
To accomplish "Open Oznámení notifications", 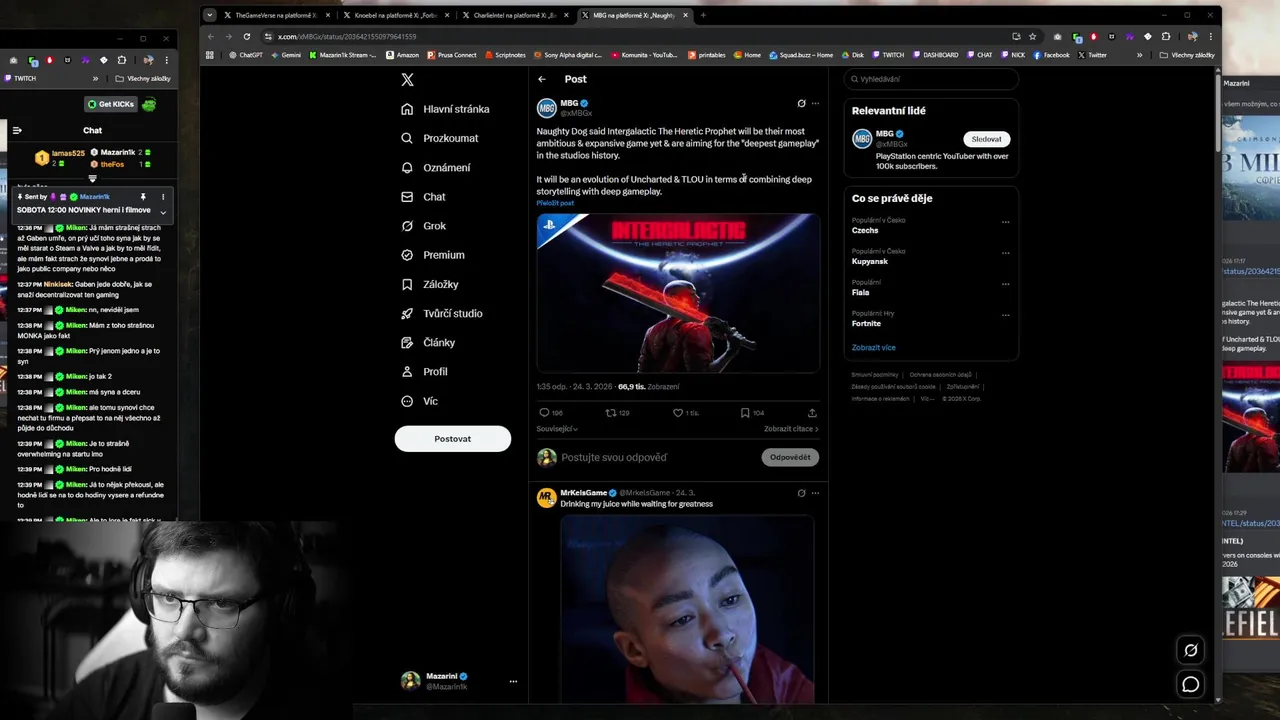I will point(435,167).
